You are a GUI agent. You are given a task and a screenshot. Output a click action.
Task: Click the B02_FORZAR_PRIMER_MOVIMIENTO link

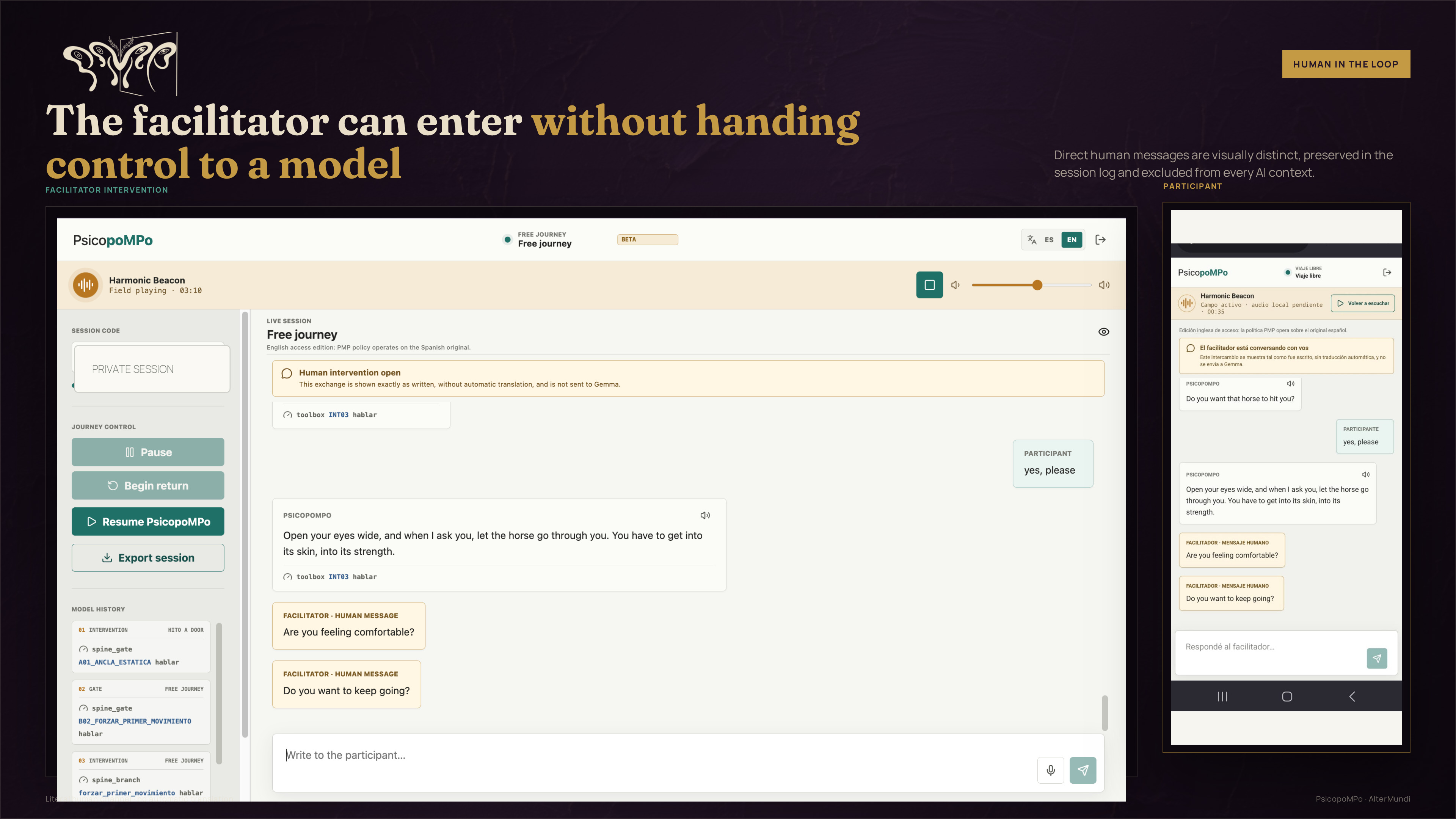pyautogui.click(x=135, y=721)
